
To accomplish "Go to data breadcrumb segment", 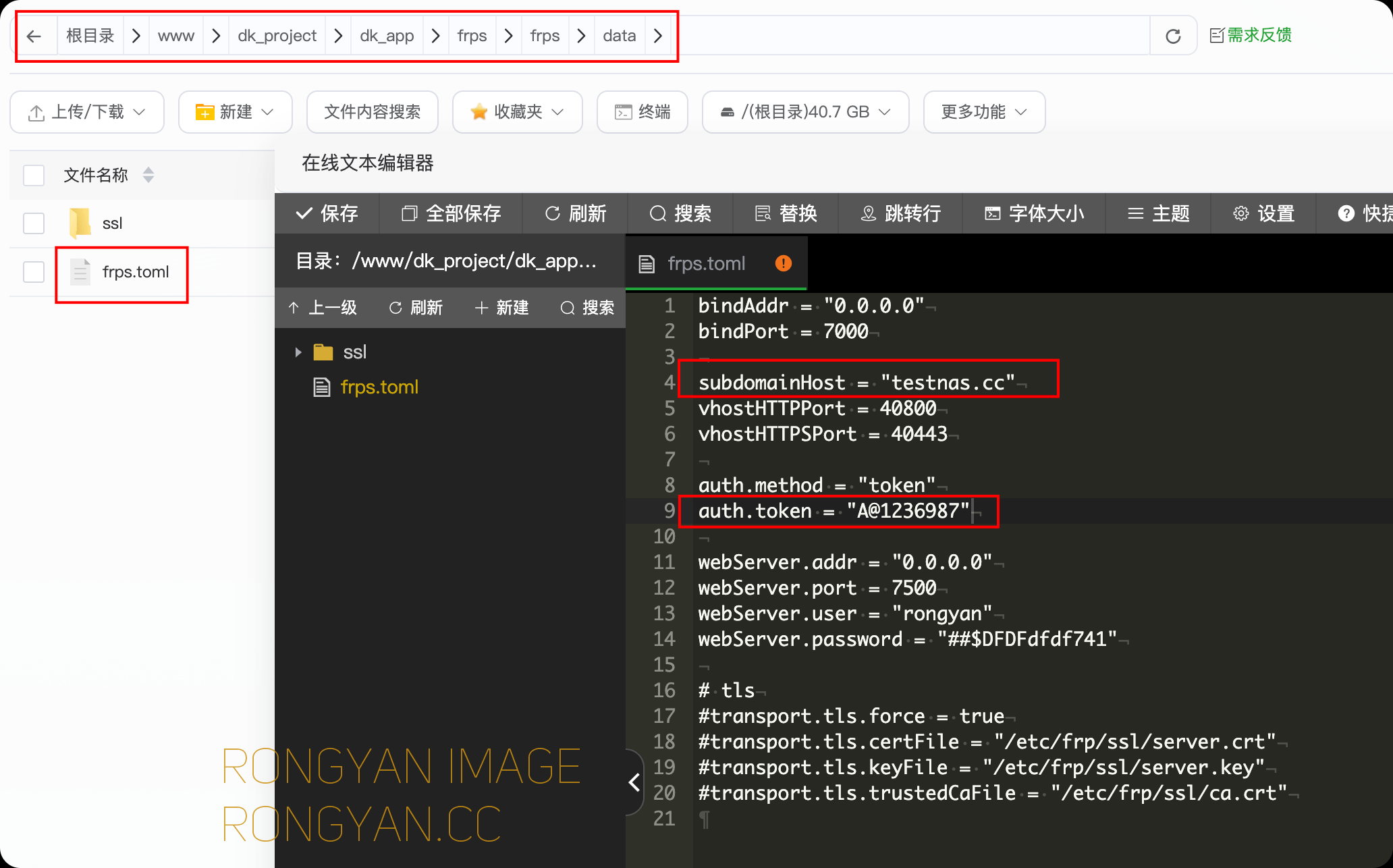I will 620,36.
